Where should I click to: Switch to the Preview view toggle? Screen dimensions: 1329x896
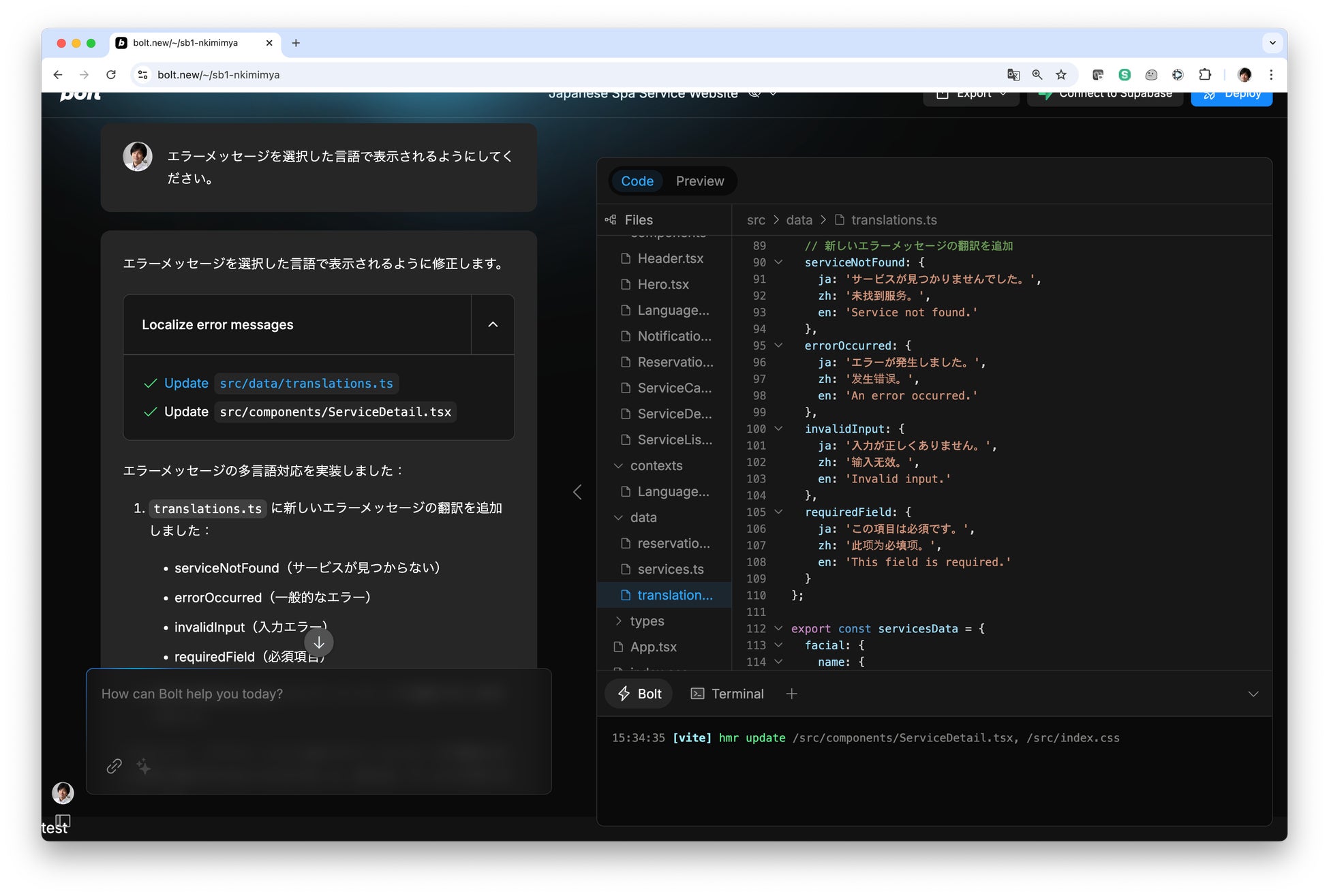(x=699, y=181)
